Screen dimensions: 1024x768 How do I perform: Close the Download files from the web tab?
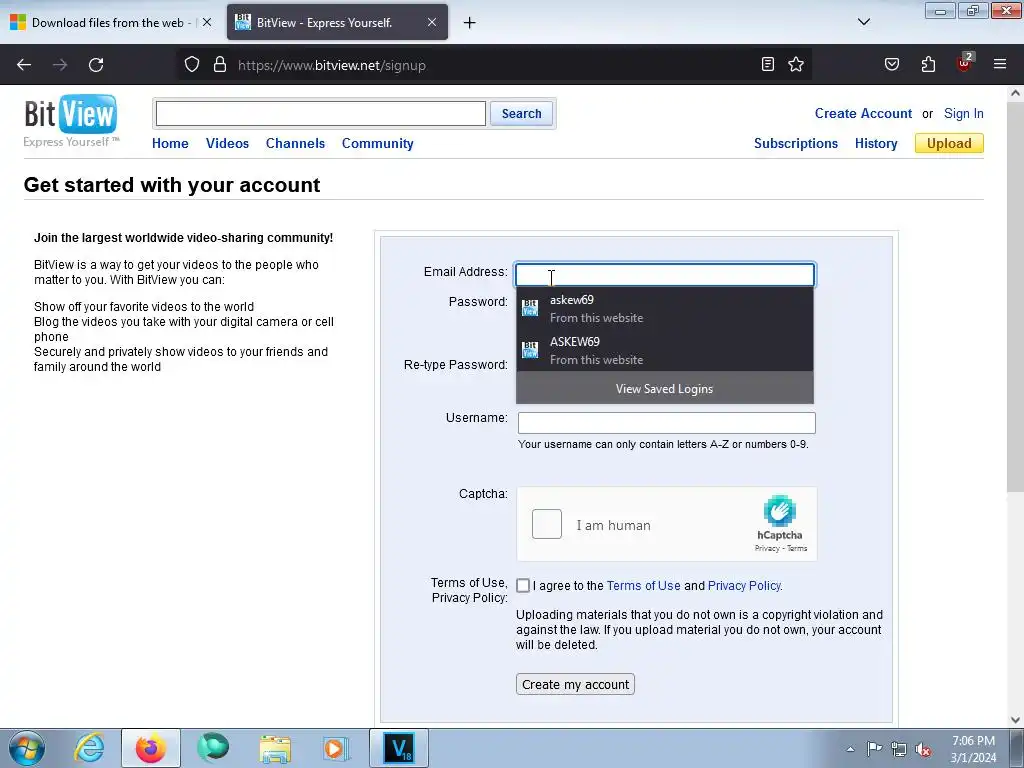pyautogui.click(x=206, y=22)
